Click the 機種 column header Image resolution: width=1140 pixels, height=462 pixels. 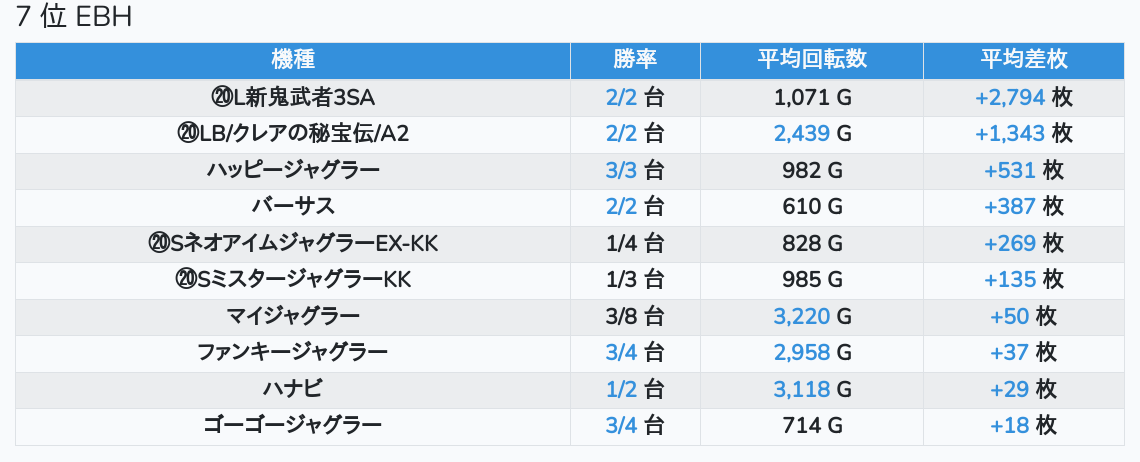click(x=292, y=59)
